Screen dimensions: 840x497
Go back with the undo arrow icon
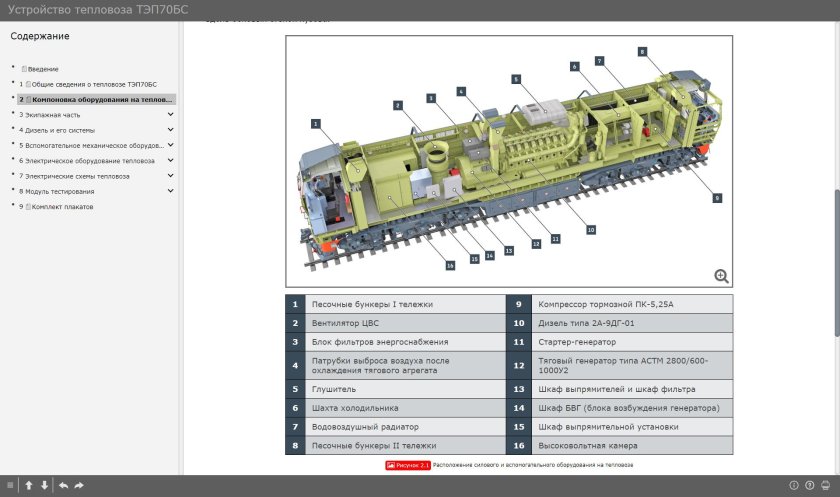pyautogui.click(x=64, y=485)
